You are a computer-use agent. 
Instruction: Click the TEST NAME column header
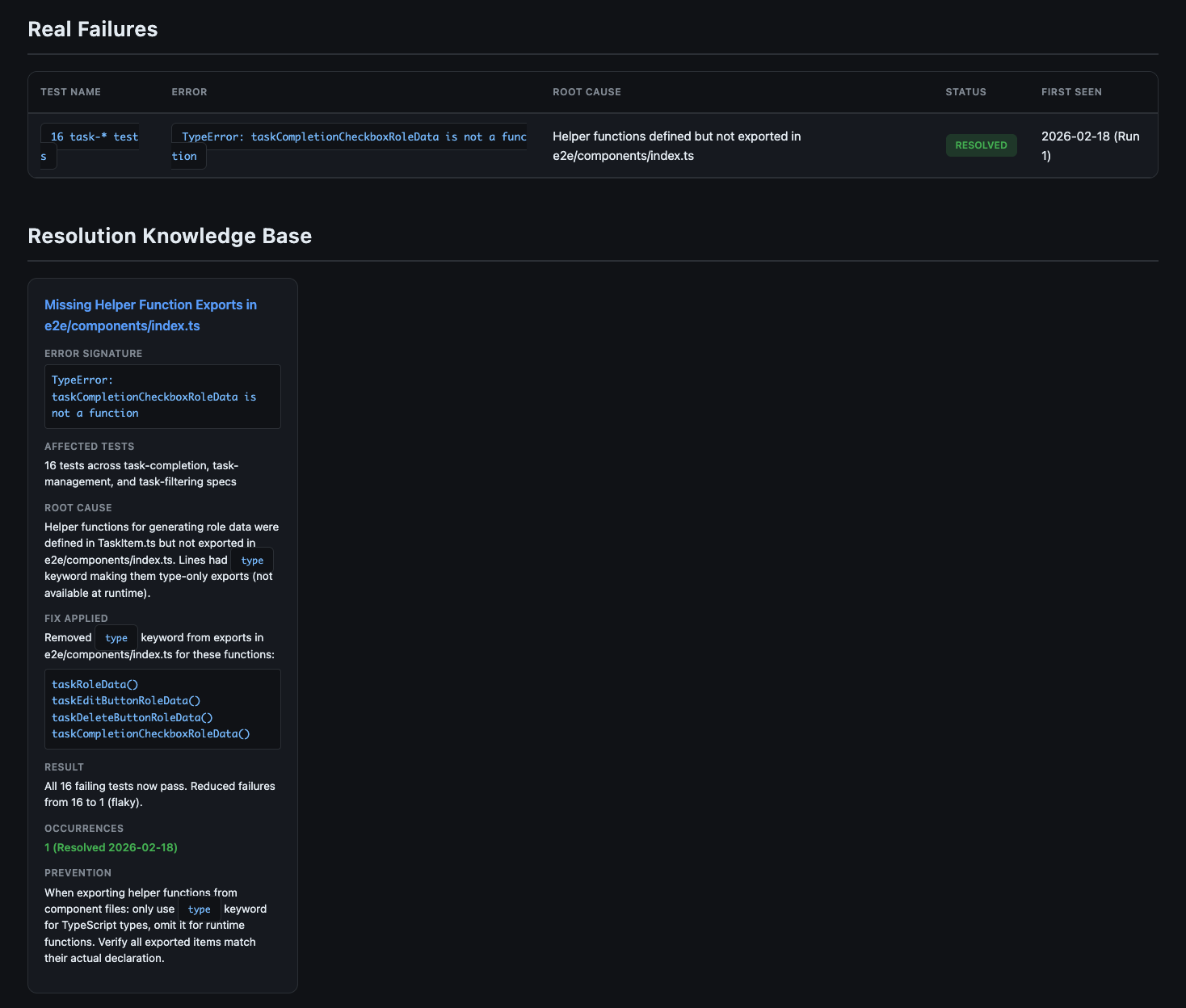click(x=70, y=92)
